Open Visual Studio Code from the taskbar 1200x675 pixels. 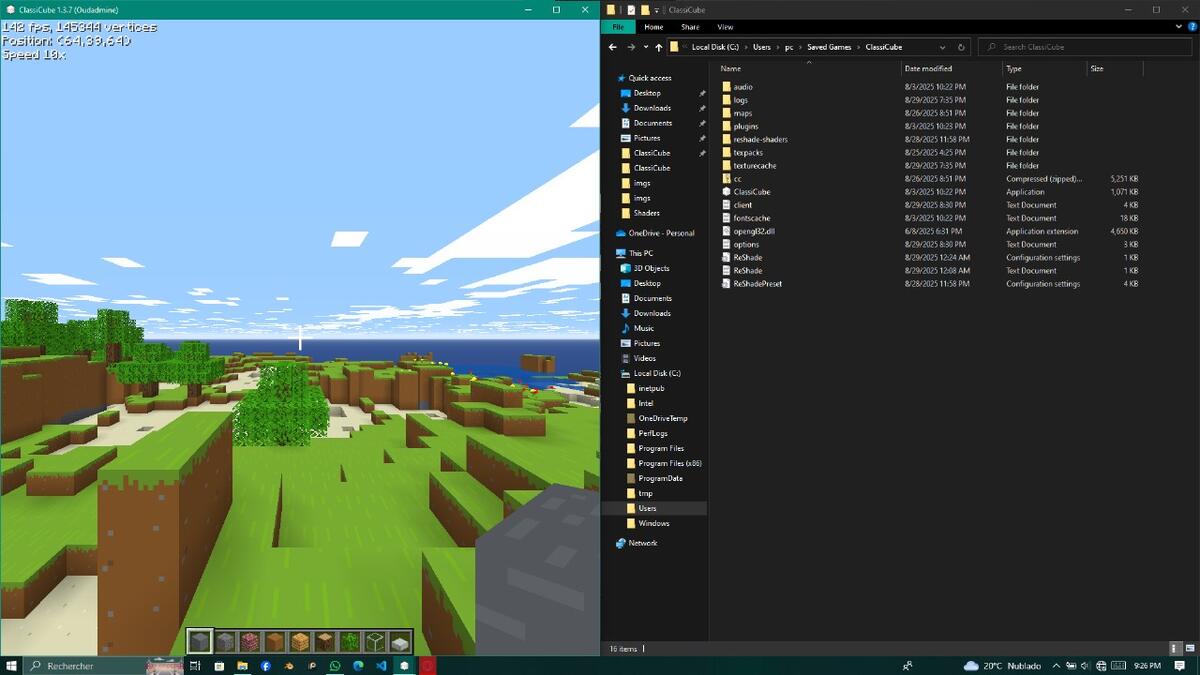tap(381, 665)
